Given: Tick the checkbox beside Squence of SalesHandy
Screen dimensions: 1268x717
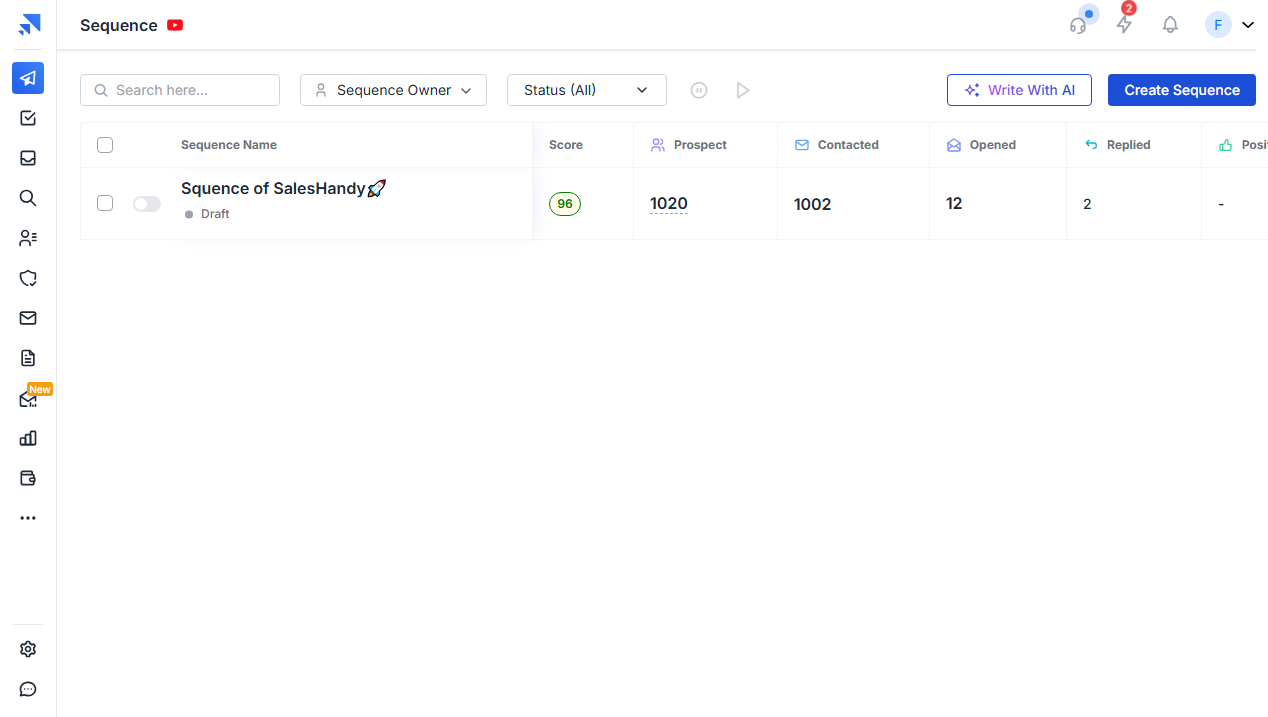Looking at the screenshot, I should (105, 203).
